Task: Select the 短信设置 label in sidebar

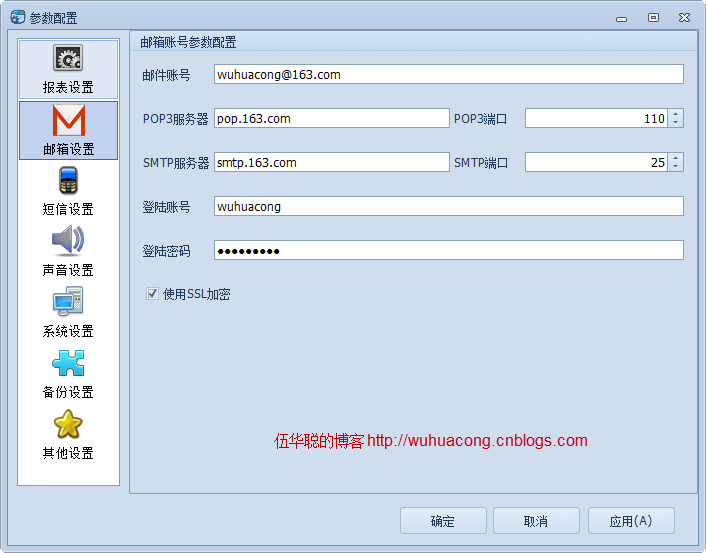Action: pos(68,209)
